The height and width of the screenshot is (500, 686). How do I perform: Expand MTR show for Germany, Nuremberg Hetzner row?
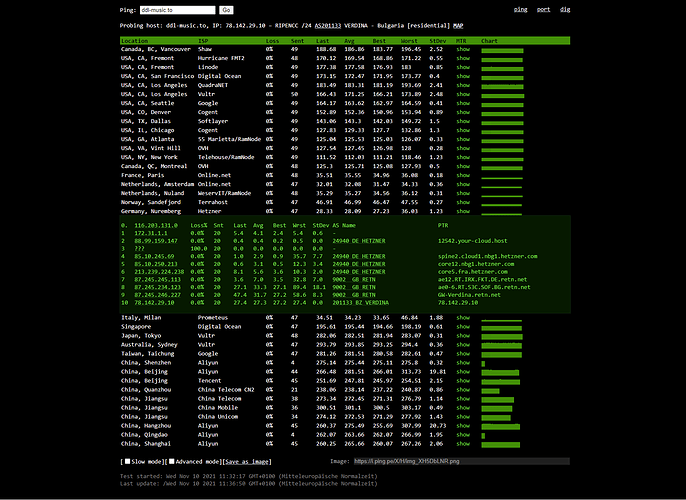(x=463, y=183)
